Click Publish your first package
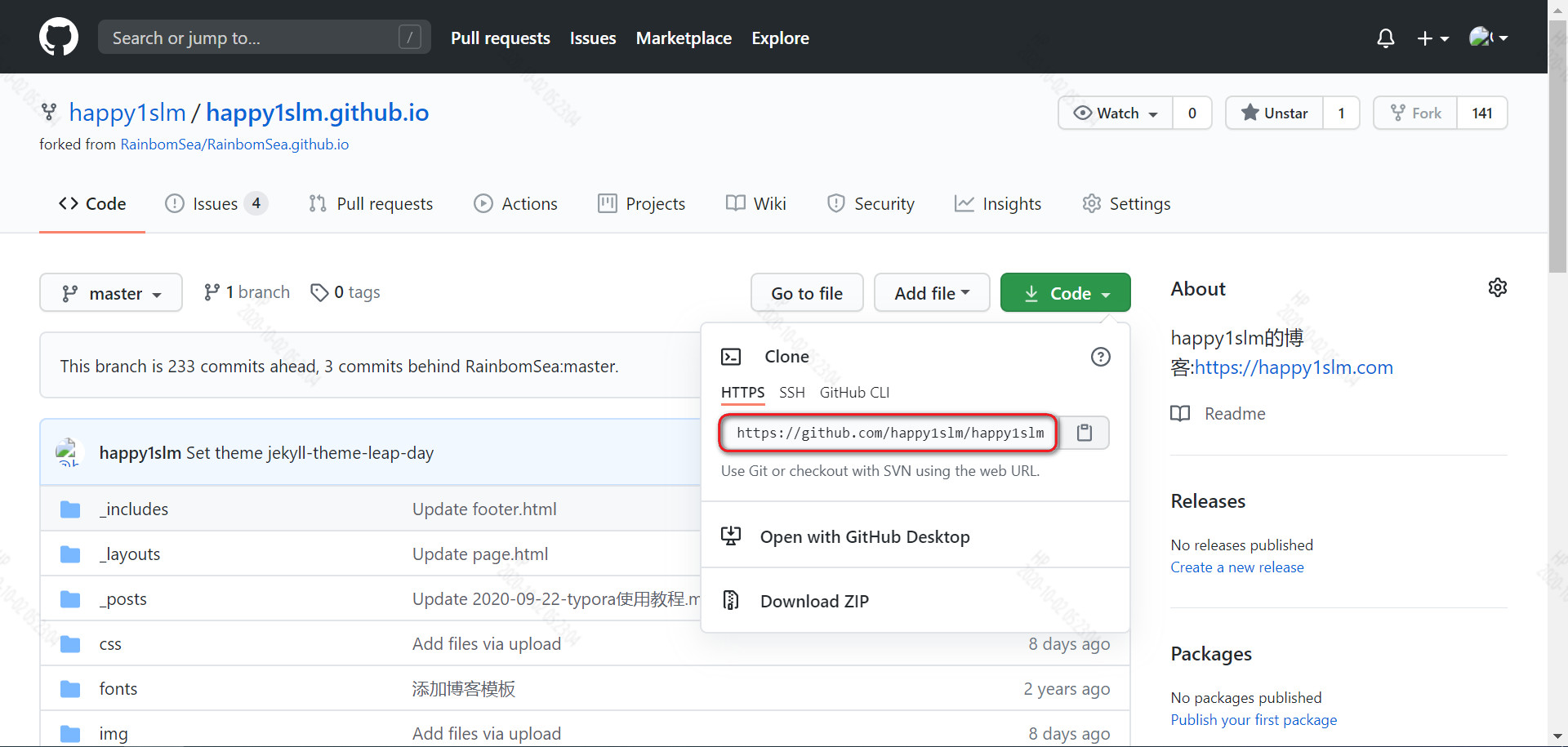1568x747 pixels. (1254, 720)
